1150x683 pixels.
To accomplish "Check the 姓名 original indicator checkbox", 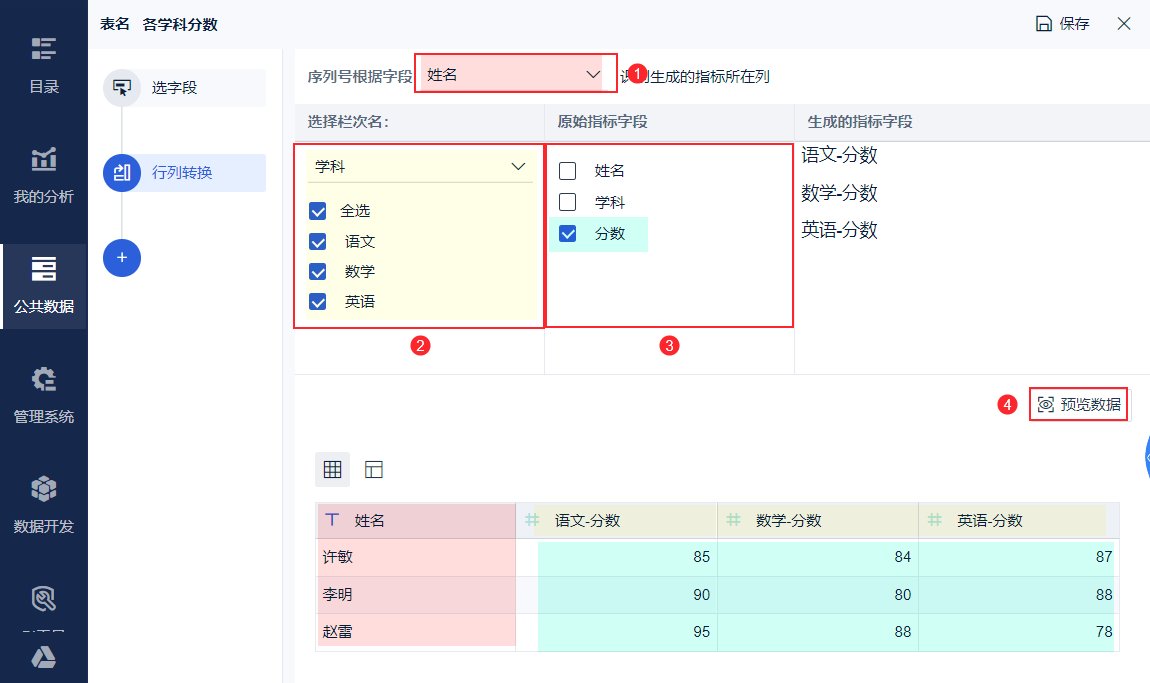I will 568,171.
